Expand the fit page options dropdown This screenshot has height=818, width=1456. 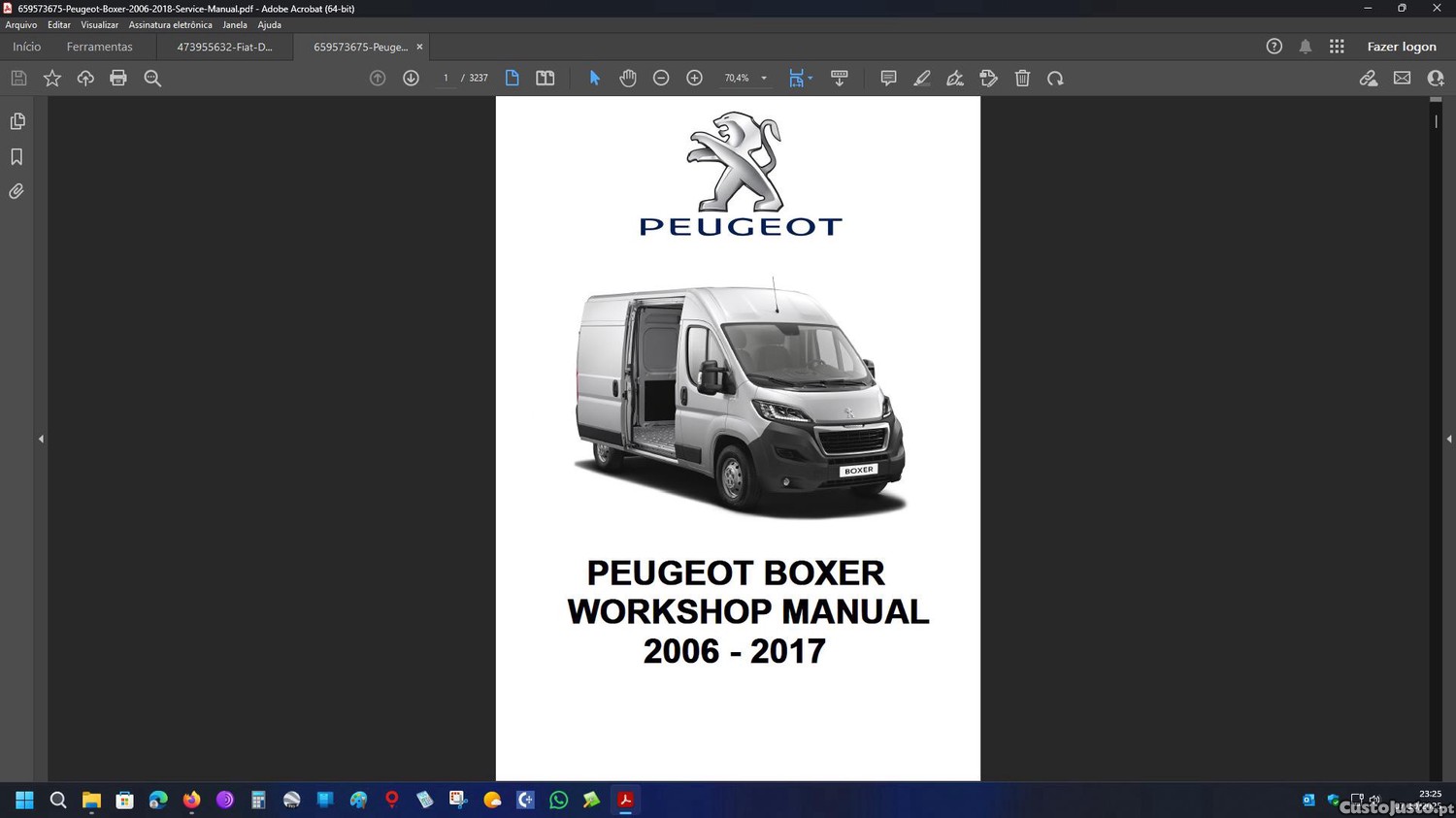pyautogui.click(x=810, y=79)
